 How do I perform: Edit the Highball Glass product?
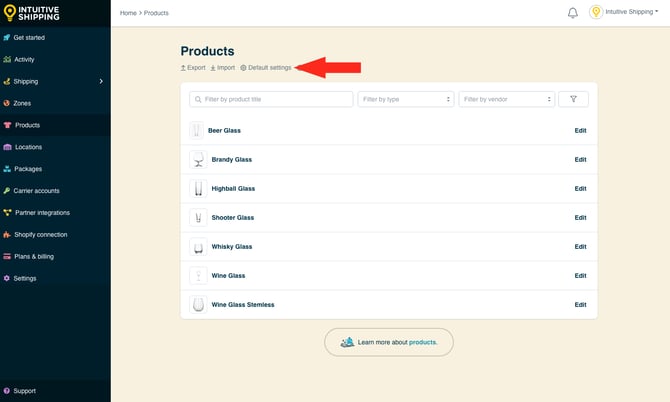(580, 188)
